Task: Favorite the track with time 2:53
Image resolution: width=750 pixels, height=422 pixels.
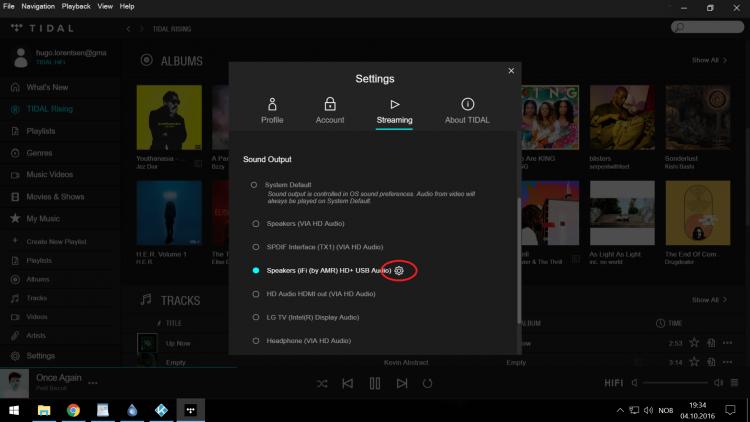Action: pos(694,343)
